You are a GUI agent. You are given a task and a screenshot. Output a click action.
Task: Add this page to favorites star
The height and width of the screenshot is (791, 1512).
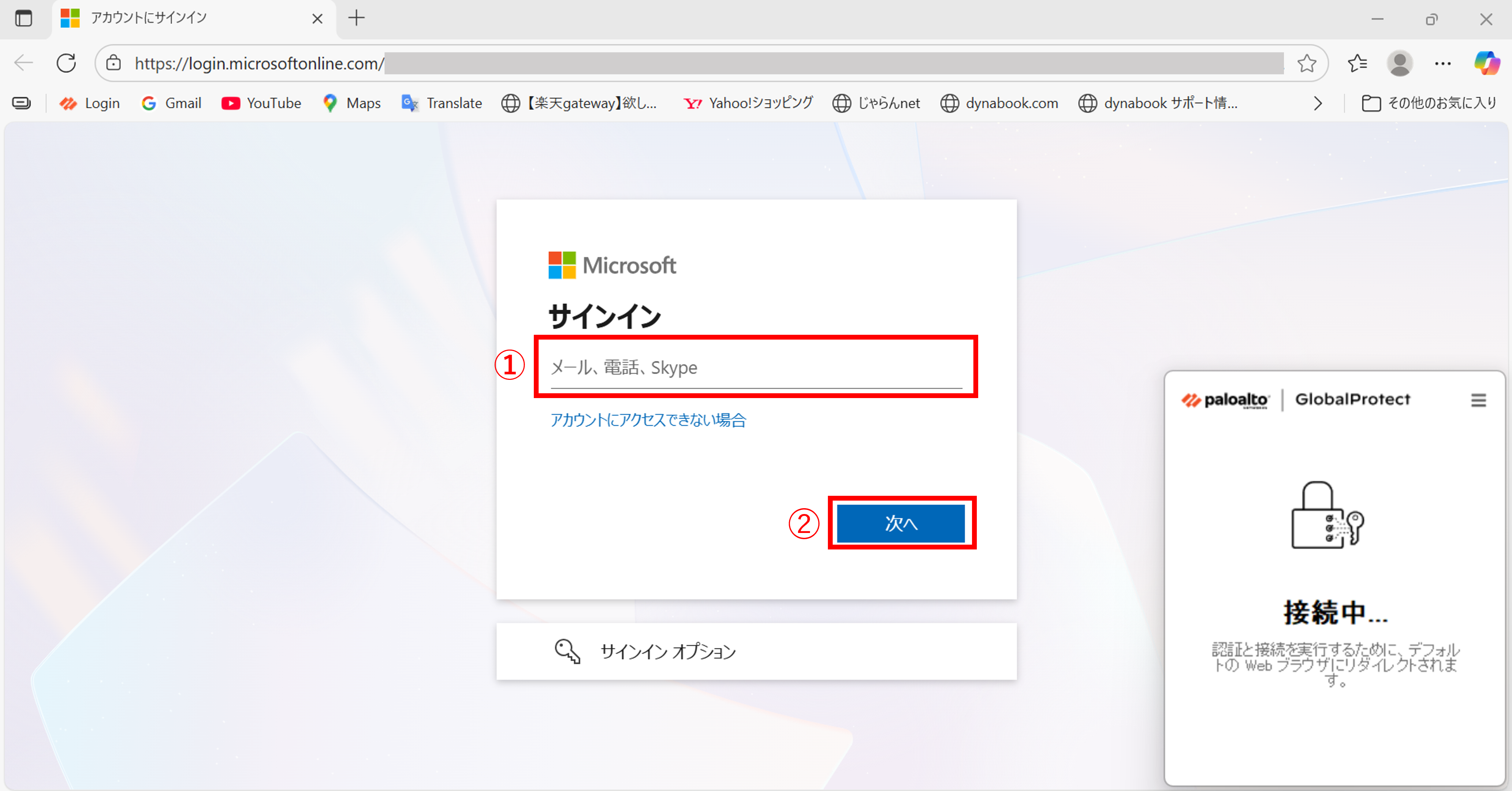pos(1307,63)
